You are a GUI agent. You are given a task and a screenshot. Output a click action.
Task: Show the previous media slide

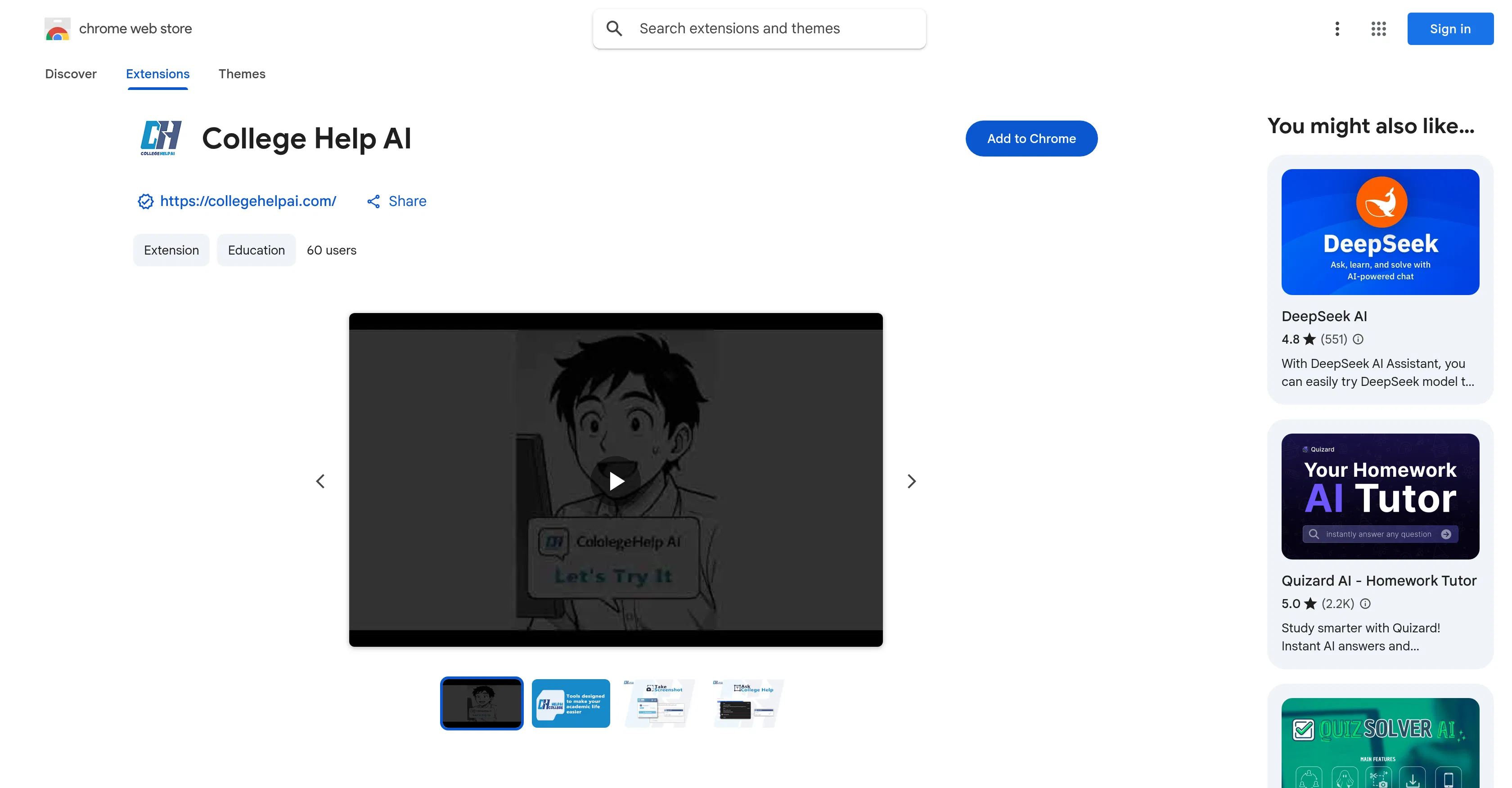tap(320, 480)
